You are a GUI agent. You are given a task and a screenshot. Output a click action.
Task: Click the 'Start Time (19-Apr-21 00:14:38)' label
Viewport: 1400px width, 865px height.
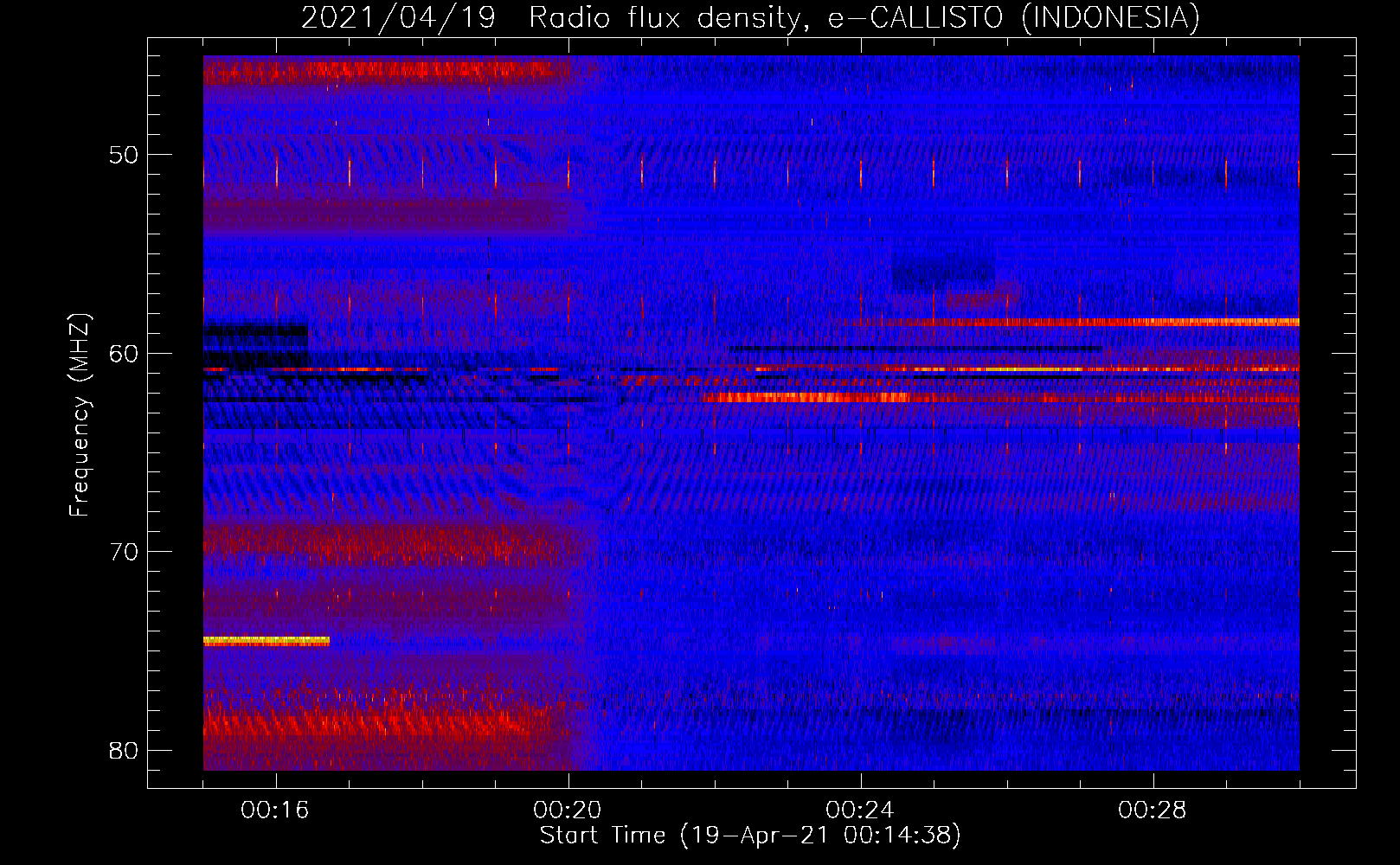tap(750, 836)
